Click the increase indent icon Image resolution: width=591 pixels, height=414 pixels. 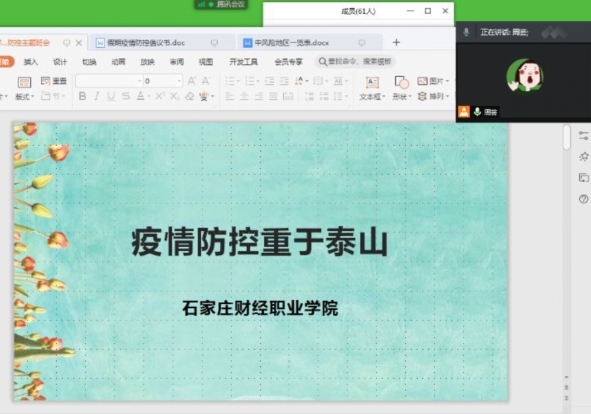coord(284,81)
